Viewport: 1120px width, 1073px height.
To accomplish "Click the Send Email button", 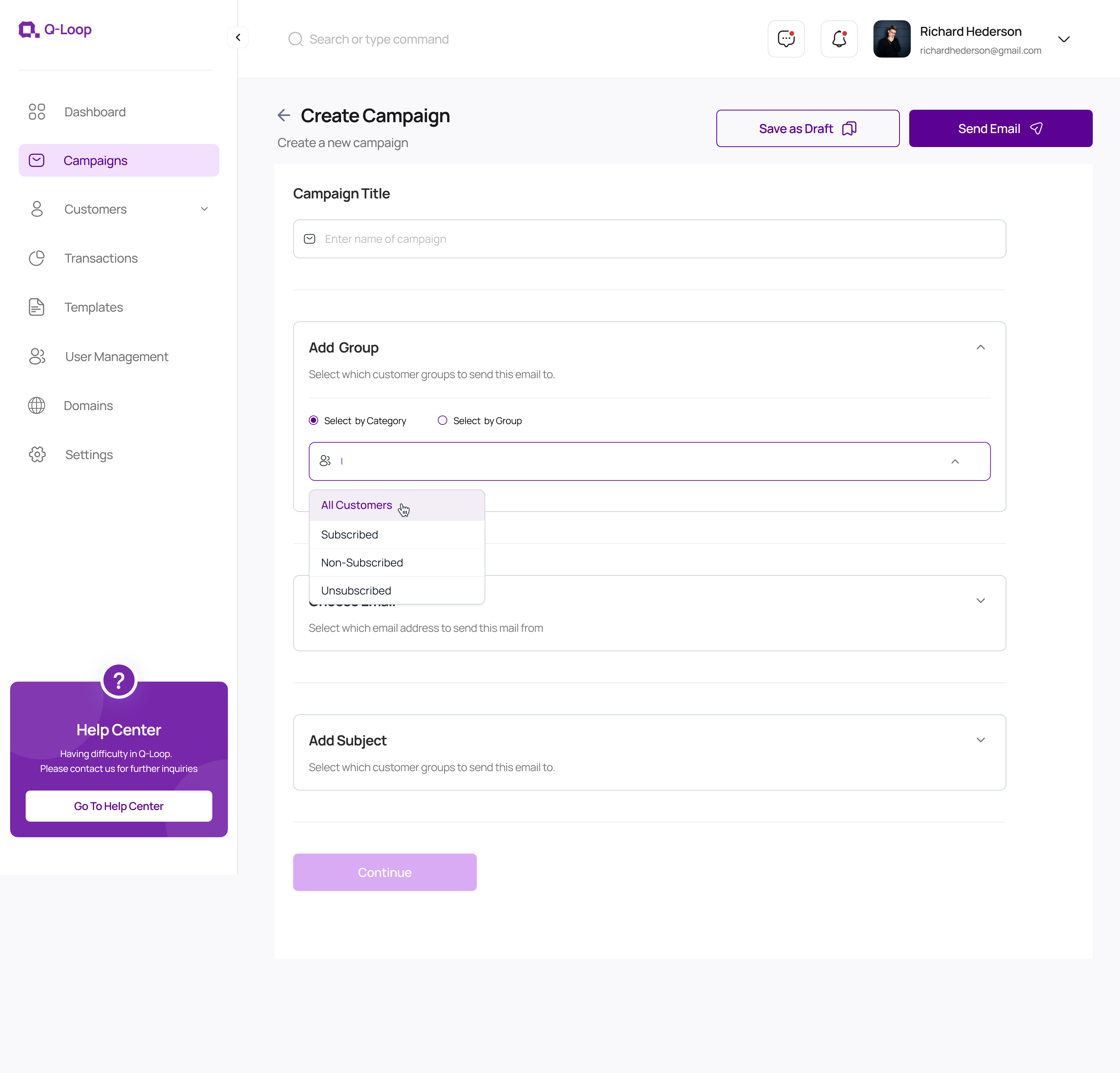I will (x=1000, y=128).
